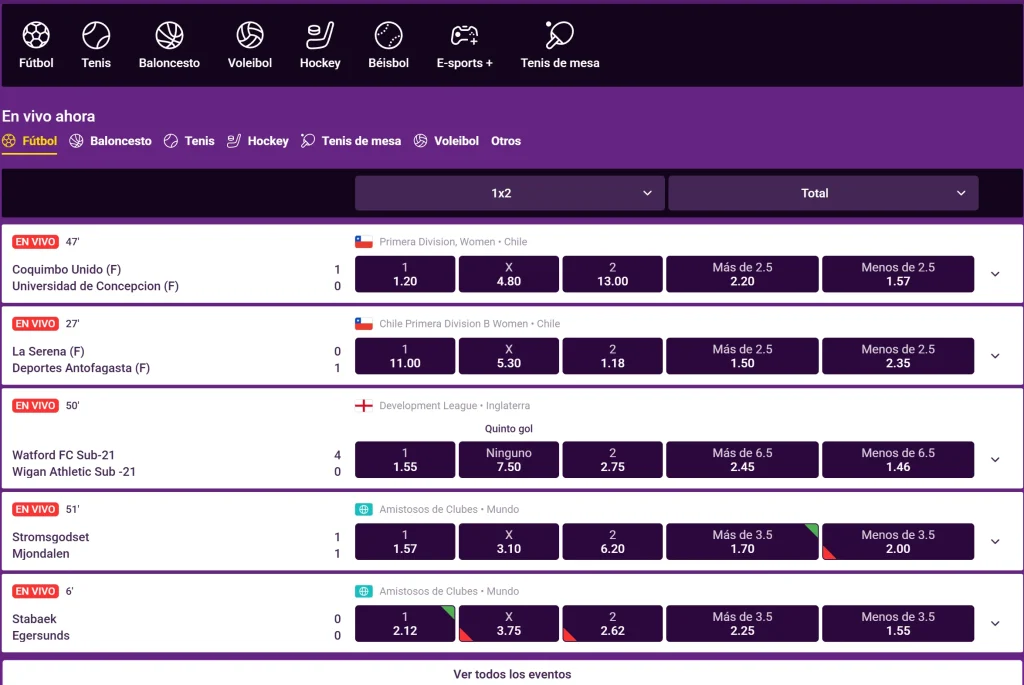
Task: Select the Hockey stick icon in top bar
Action: click(320, 36)
